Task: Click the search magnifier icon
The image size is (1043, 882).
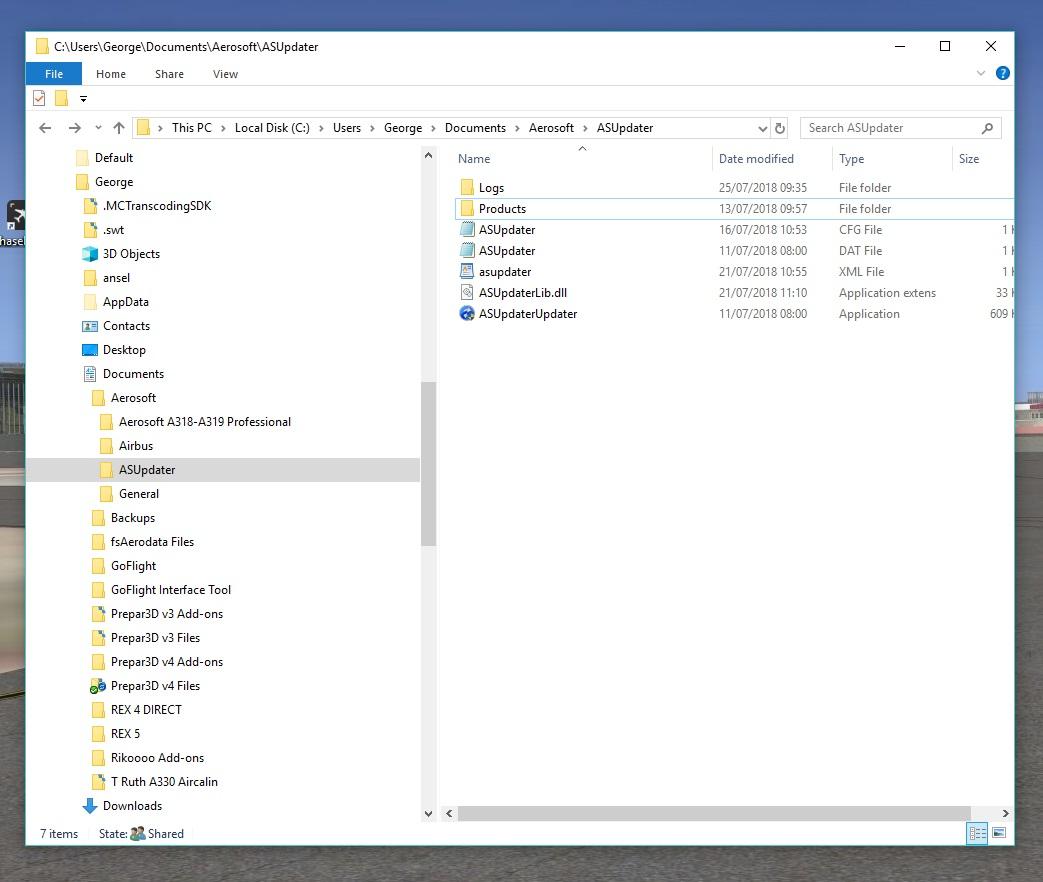Action: pyautogui.click(x=987, y=128)
